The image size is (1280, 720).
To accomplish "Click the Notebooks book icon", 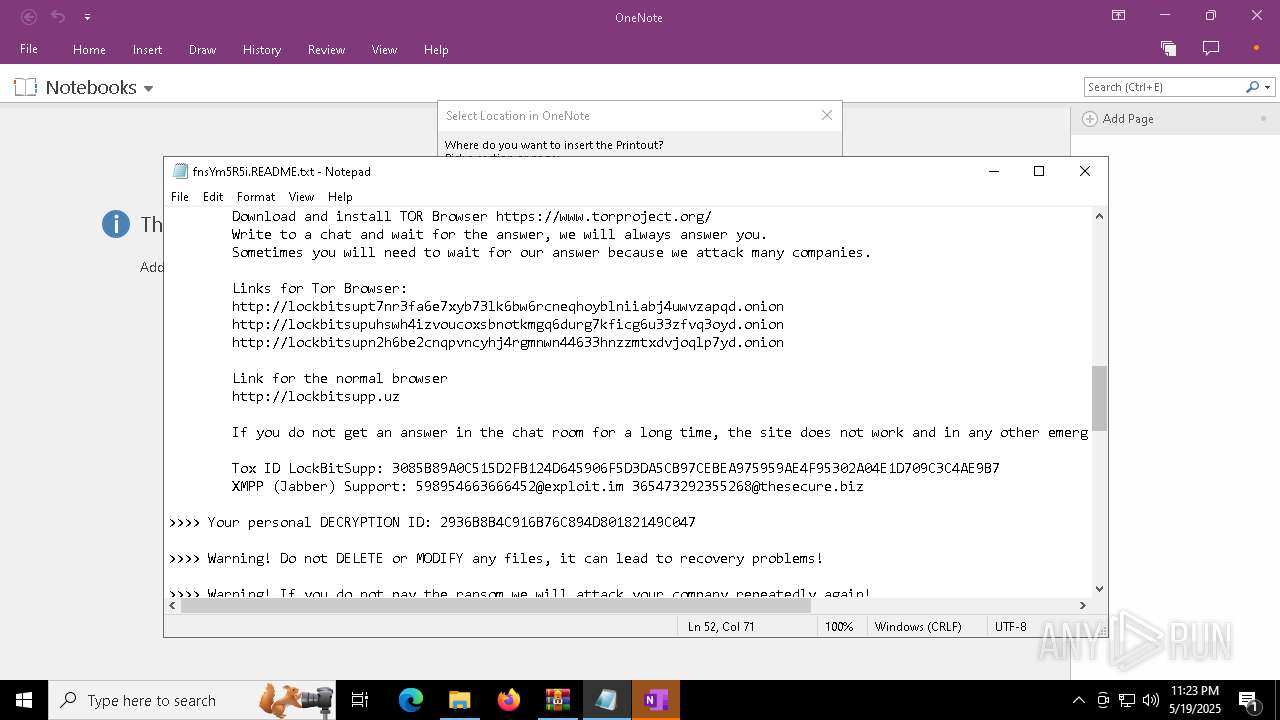I will (x=26, y=87).
